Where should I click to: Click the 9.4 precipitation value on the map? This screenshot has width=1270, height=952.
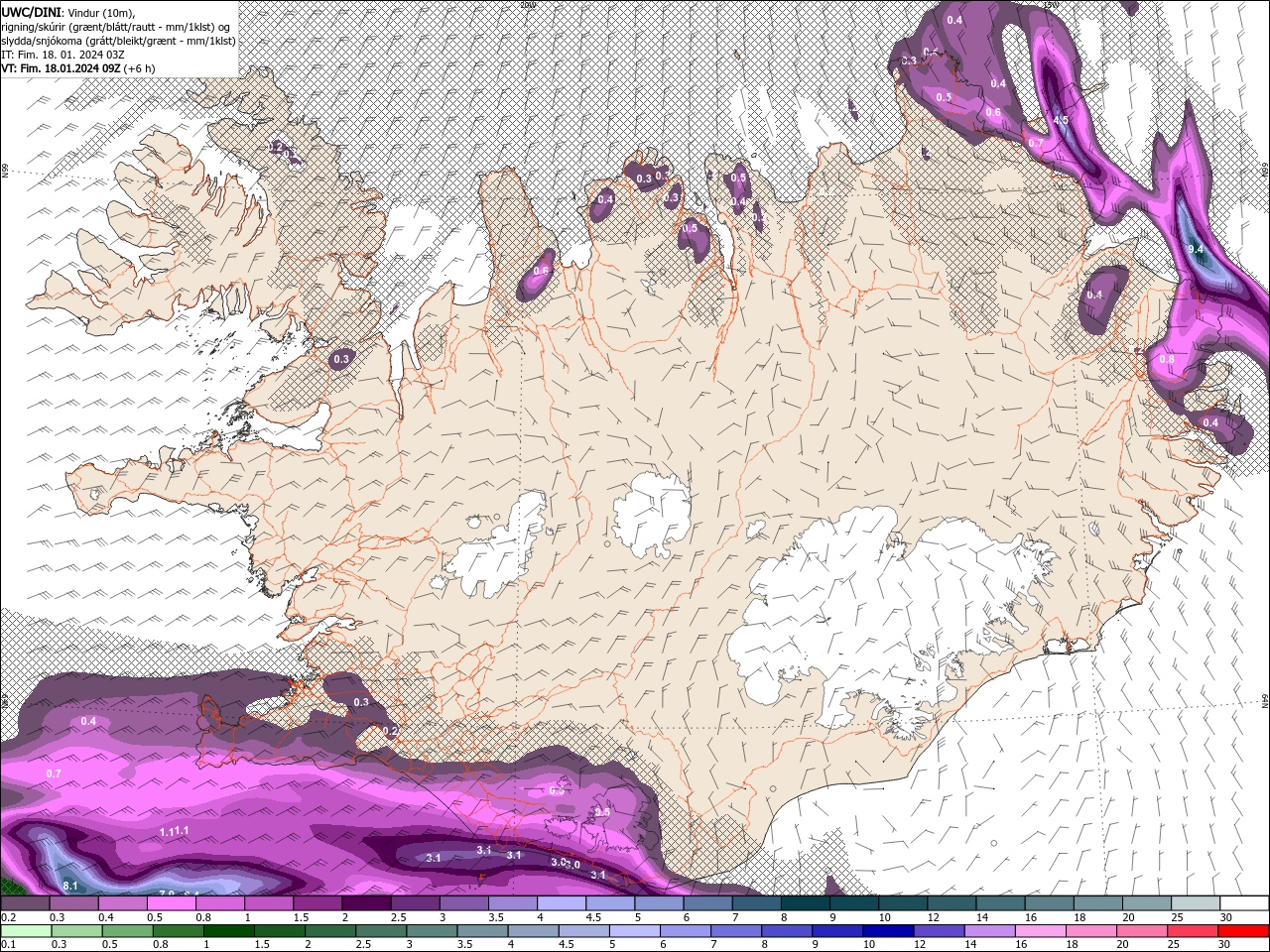pyautogui.click(x=1196, y=249)
